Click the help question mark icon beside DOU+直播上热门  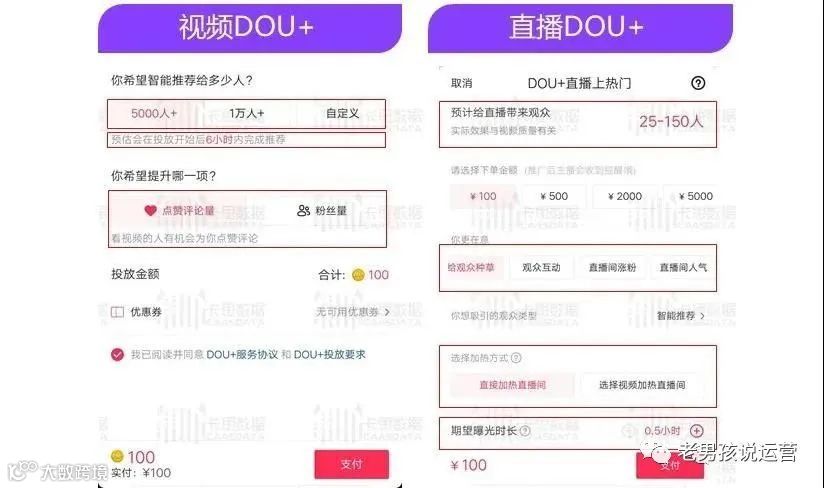(698, 83)
